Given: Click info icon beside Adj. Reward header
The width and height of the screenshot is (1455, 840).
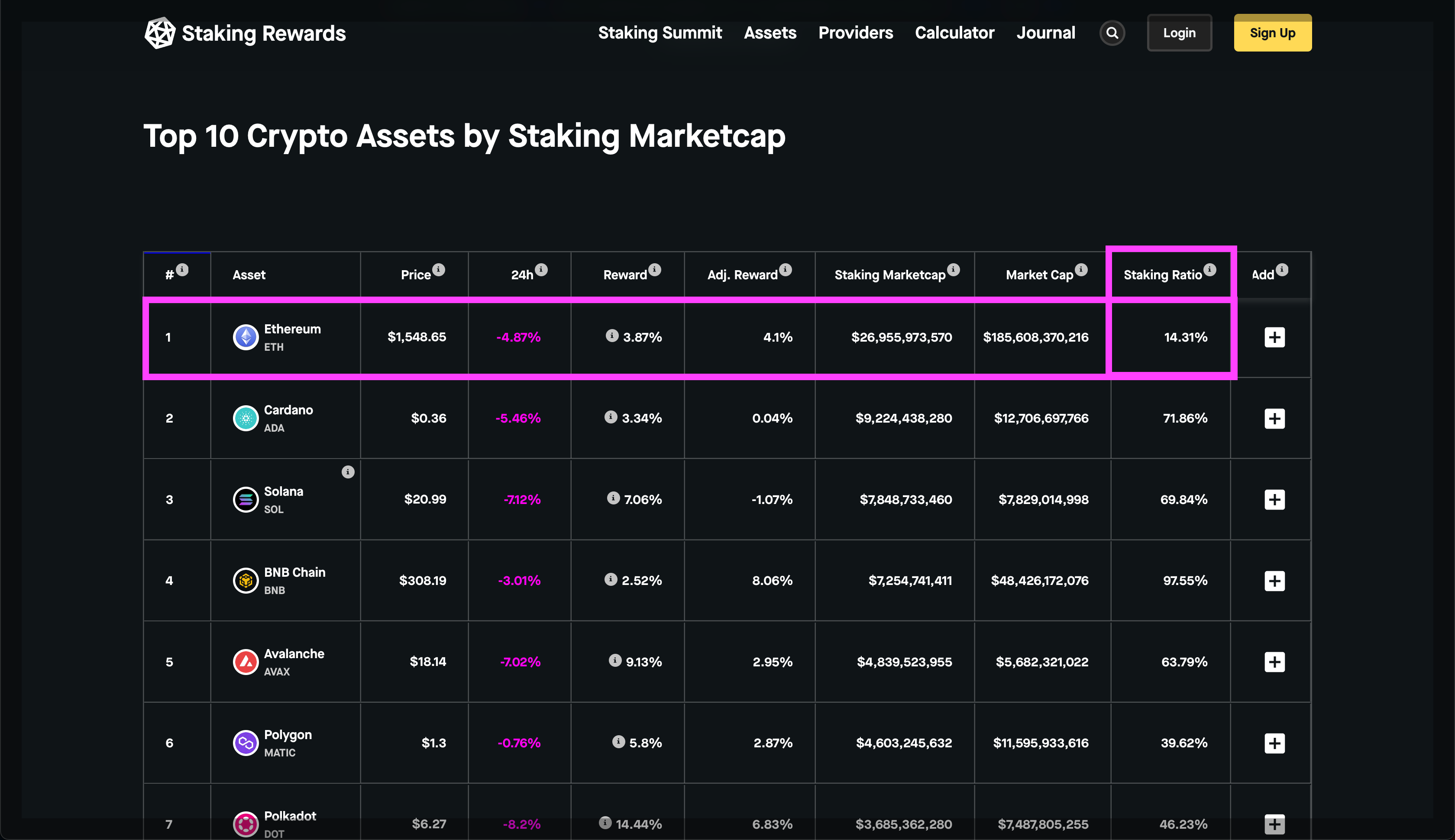Looking at the screenshot, I should pyautogui.click(x=785, y=269).
